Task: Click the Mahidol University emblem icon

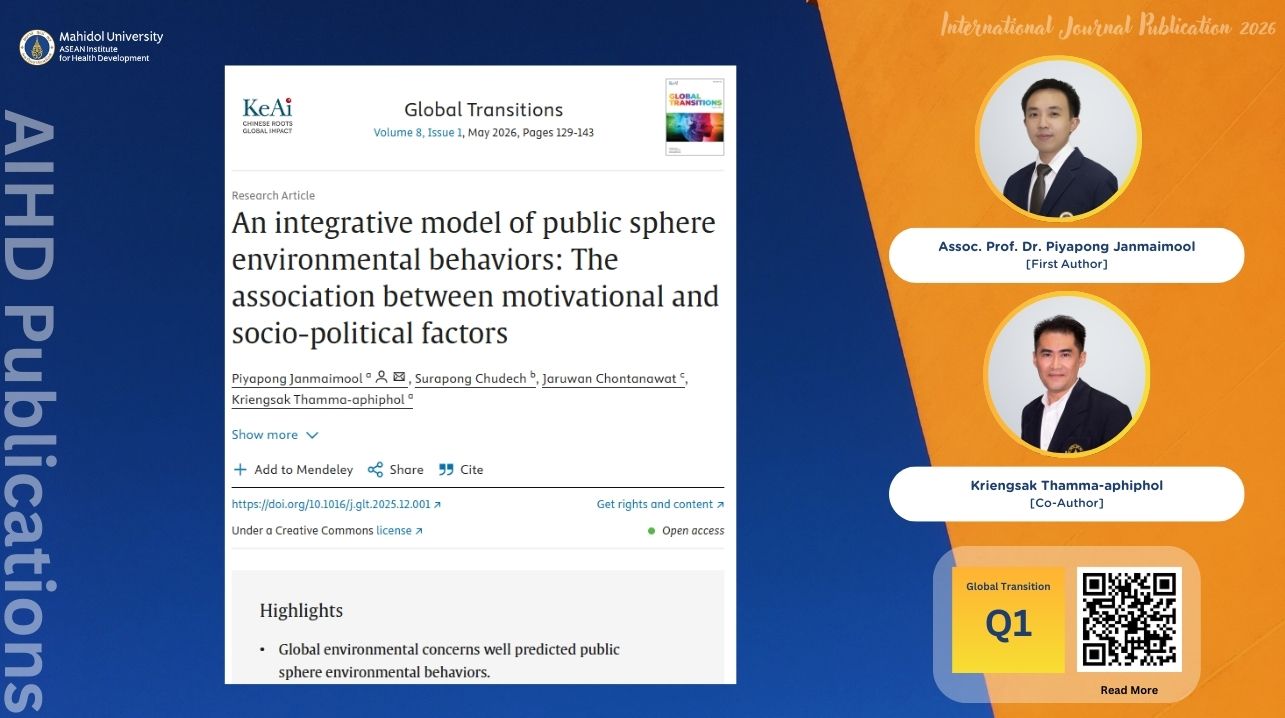Action: [x=37, y=47]
